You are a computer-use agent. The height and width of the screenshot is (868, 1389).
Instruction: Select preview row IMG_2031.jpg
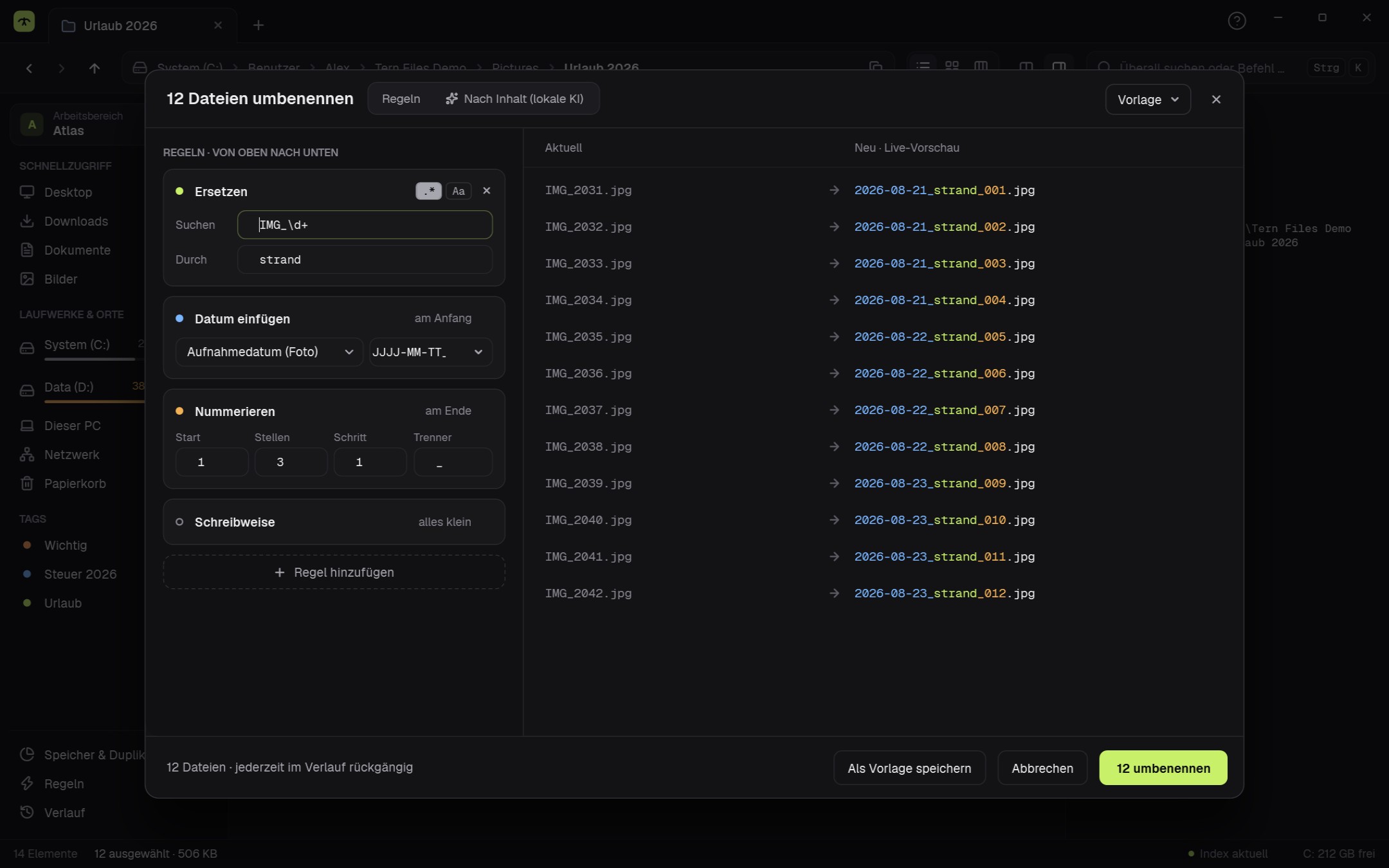(884, 190)
